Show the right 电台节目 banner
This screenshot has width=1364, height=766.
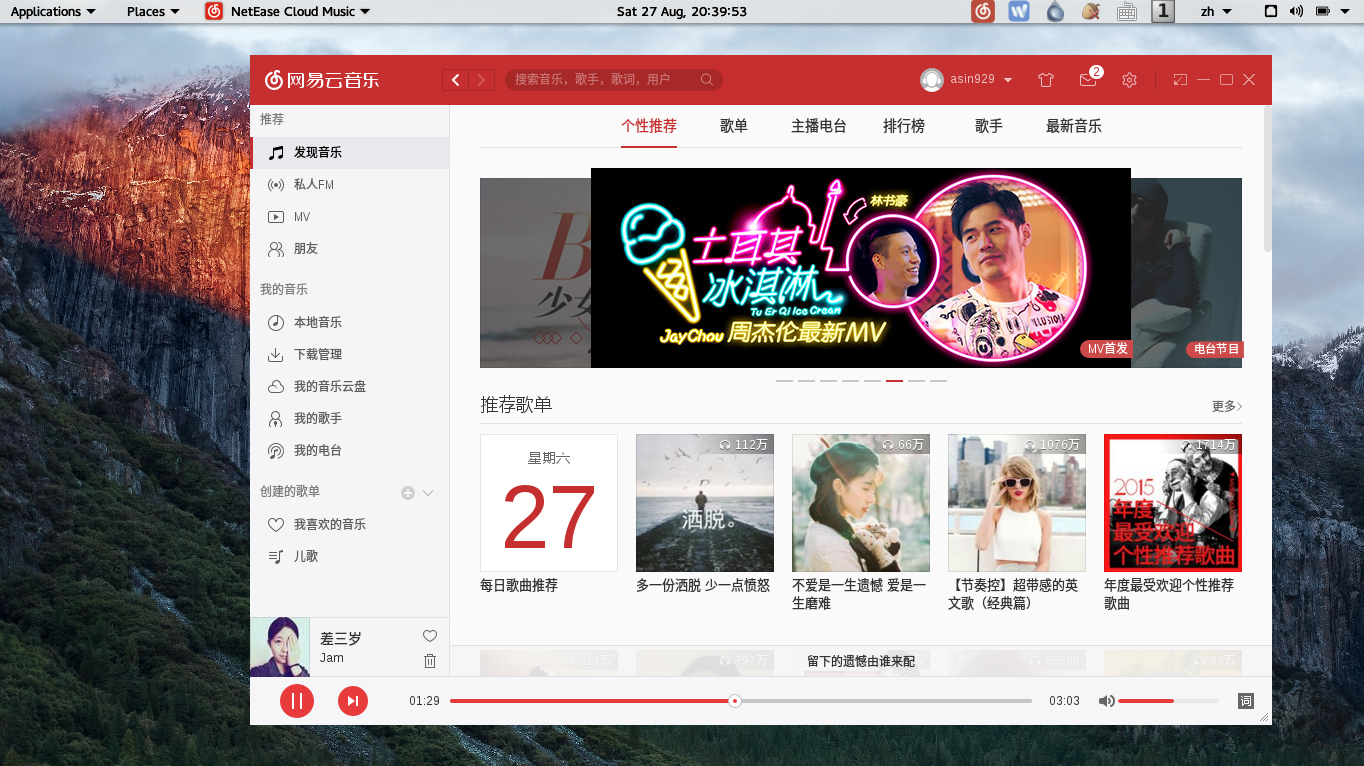[1187, 273]
